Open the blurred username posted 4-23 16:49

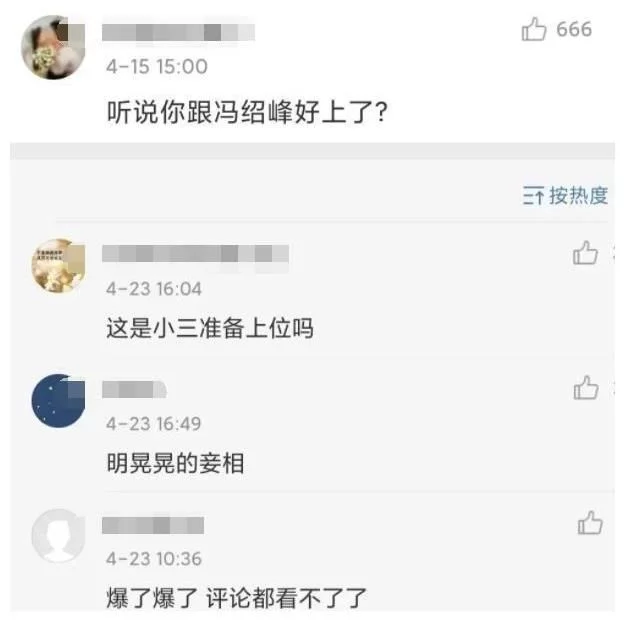(x=134, y=390)
